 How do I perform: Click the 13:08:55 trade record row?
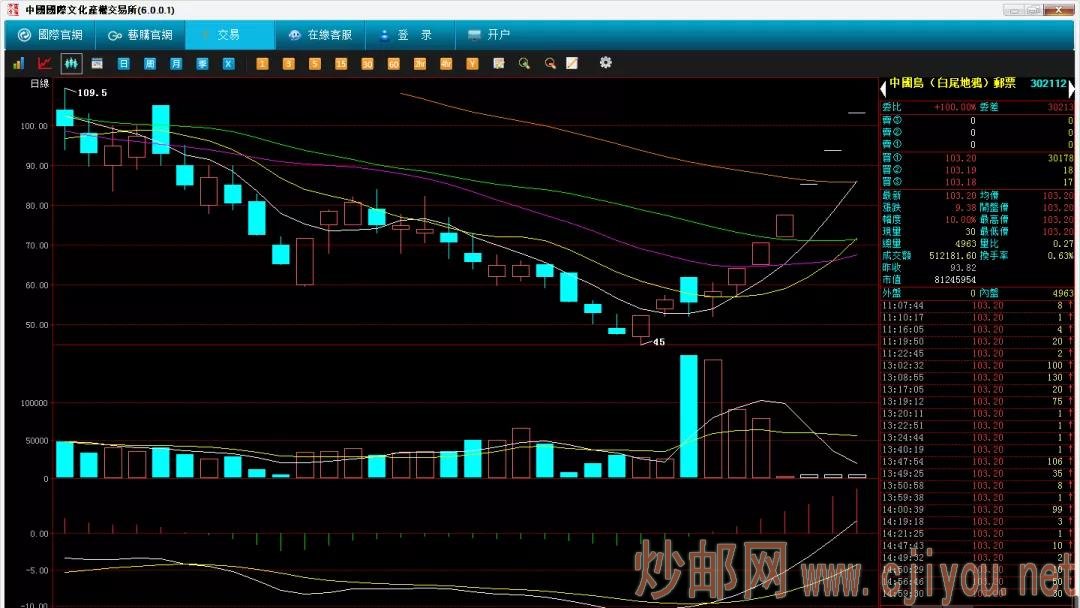click(977, 378)
